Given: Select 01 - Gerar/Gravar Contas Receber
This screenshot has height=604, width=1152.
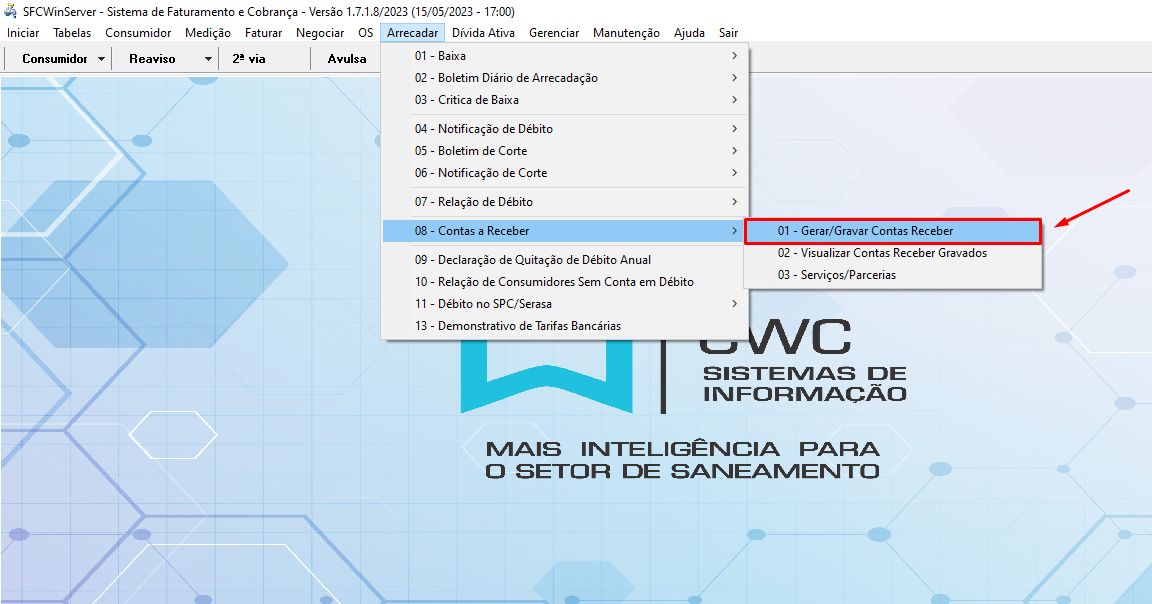Looking at the screenshot, I should pyautogui.click(x=865, y=231).
